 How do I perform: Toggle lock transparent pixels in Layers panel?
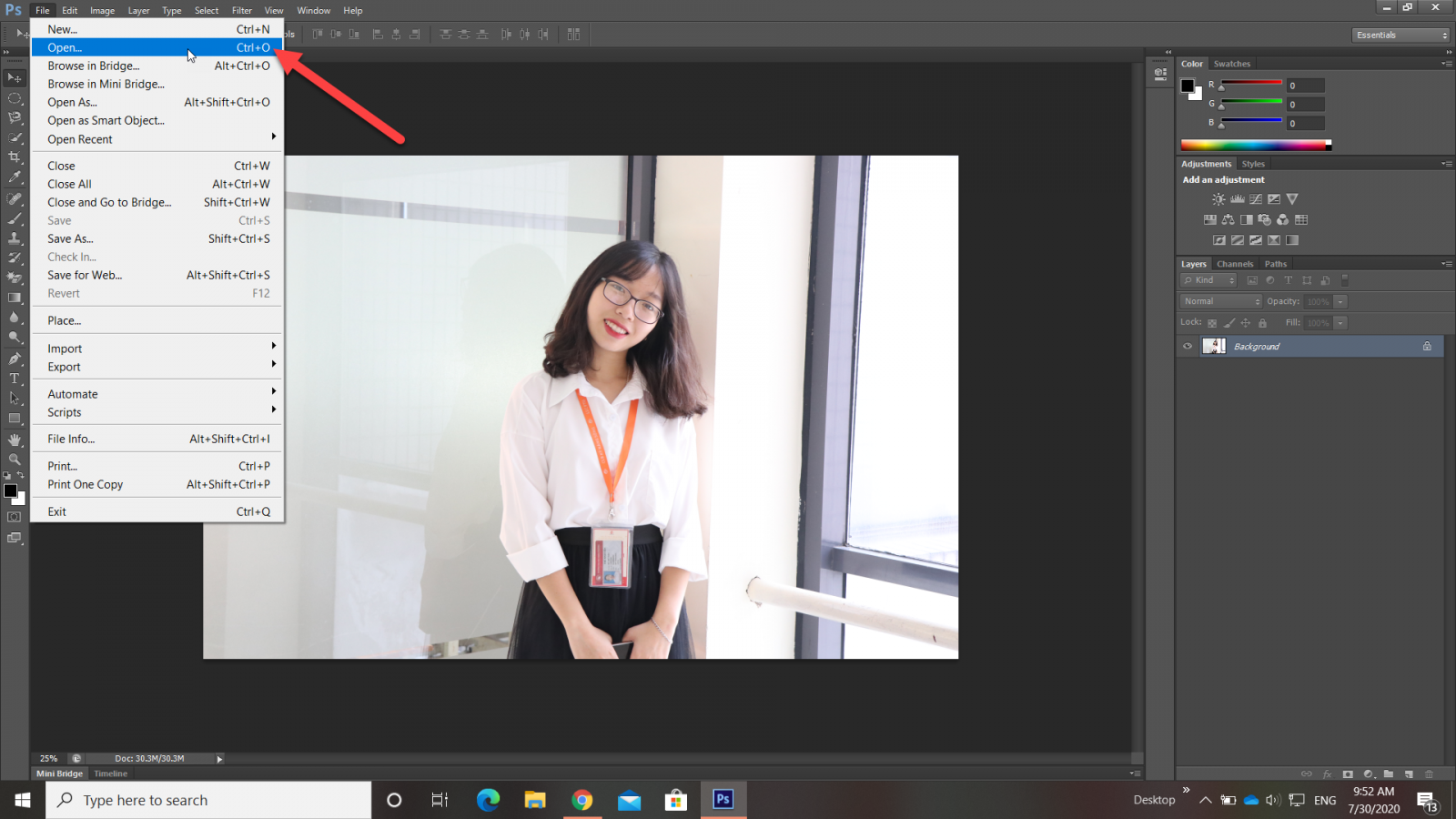point(1212,323)
